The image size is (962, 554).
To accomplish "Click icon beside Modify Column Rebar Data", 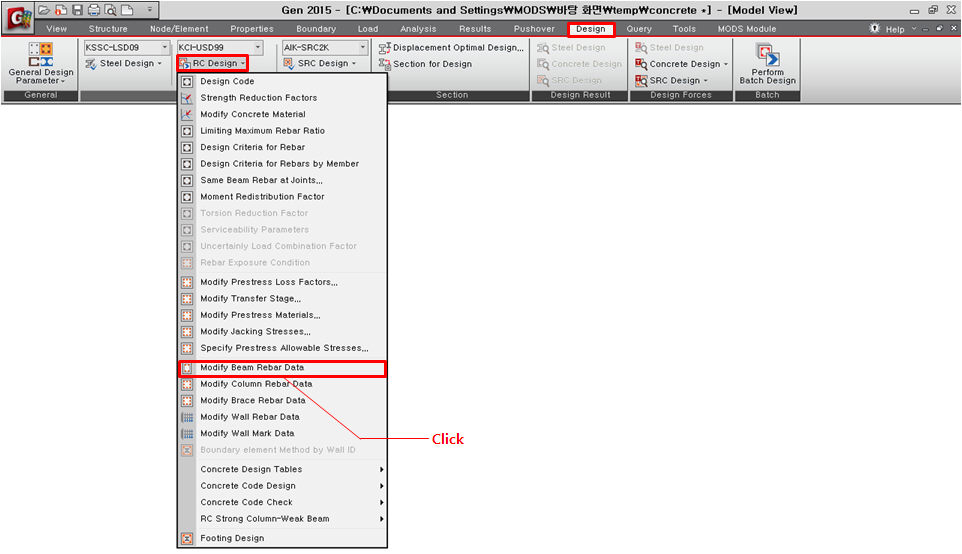I will coord(187,384).
